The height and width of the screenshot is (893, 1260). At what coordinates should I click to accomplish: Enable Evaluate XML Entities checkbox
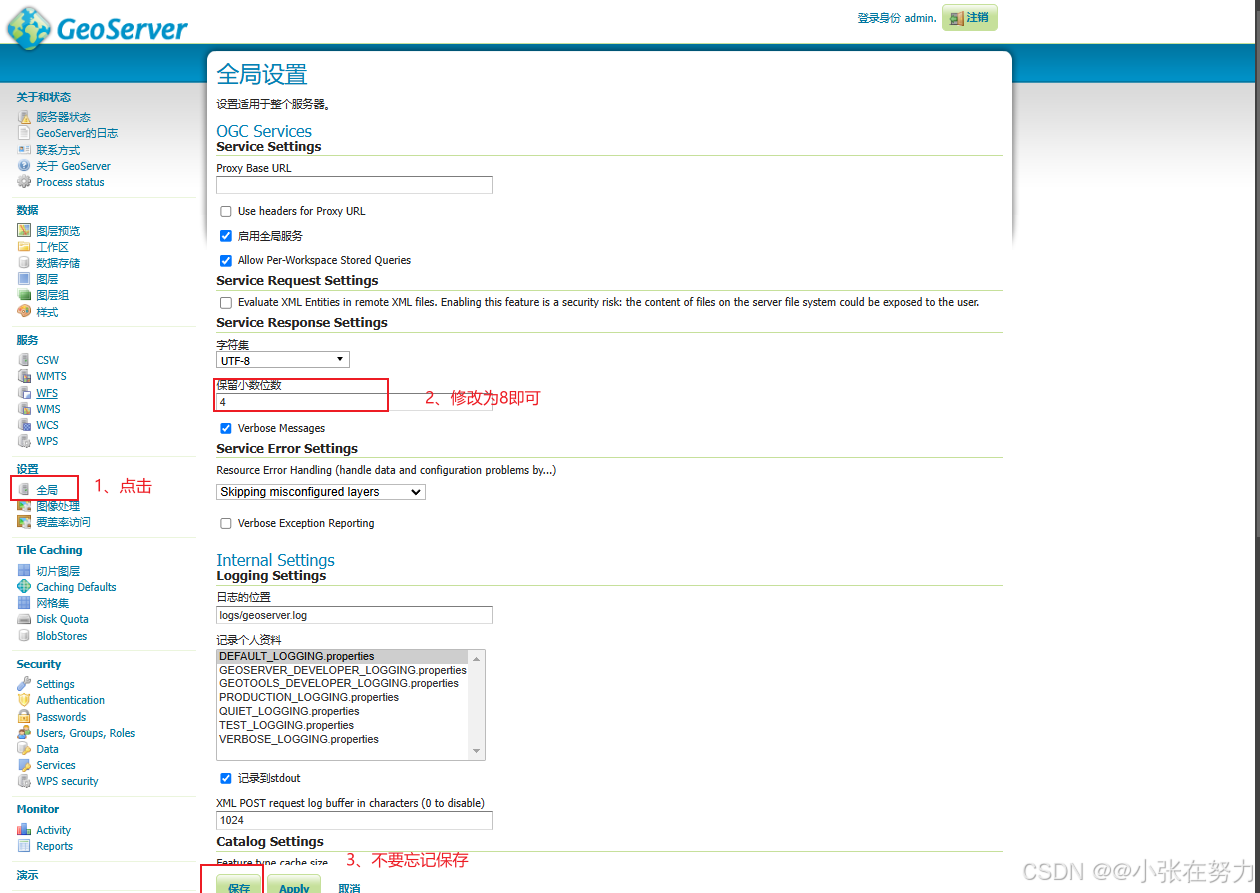click(x=226, y=302)
